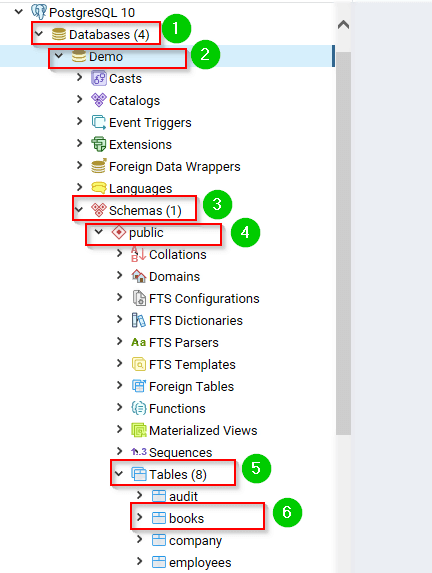Click the Extensions node icon
432x573 pixels.
pyautogui.click(x=99, y=144)
